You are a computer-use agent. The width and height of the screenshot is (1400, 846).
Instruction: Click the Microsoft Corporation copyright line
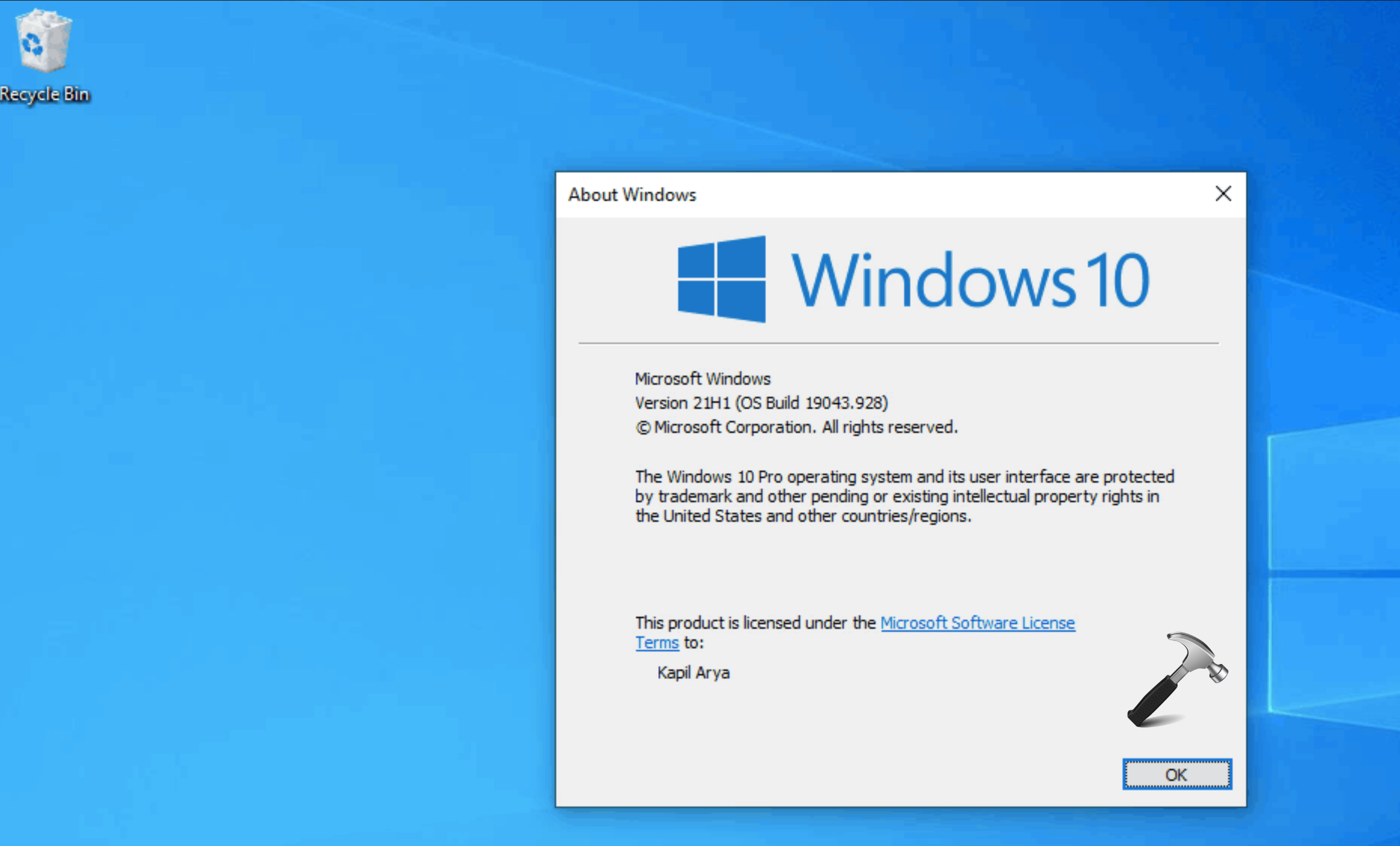click(796, 427)
